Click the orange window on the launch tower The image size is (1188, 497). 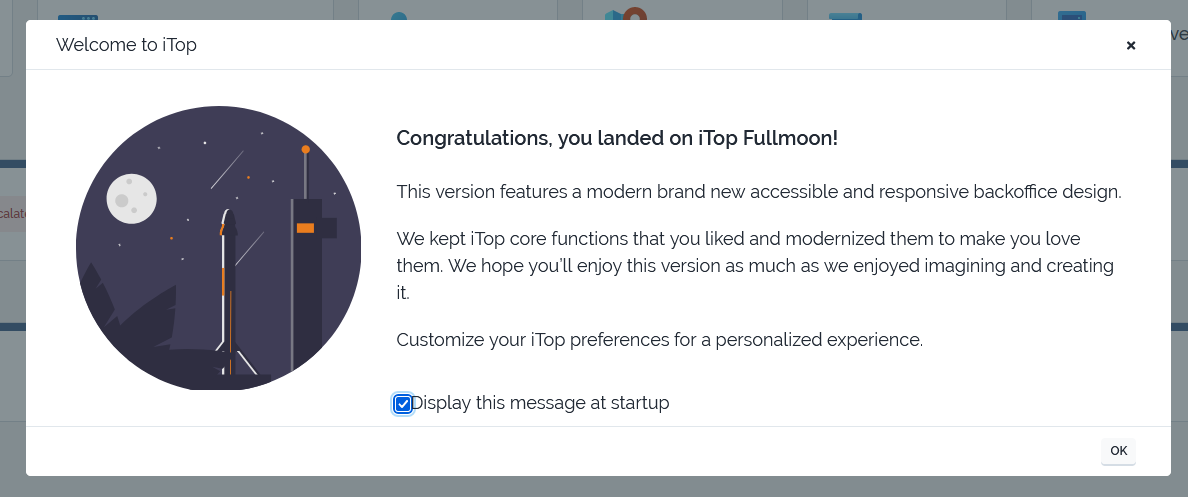[306, 228]
